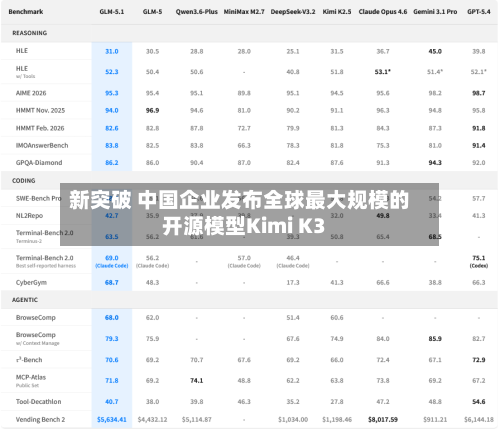Image resolution: width=500 pixels, height=429 pixels.
Task: Click the AGENTIC section heading
Action: point(25,300)
